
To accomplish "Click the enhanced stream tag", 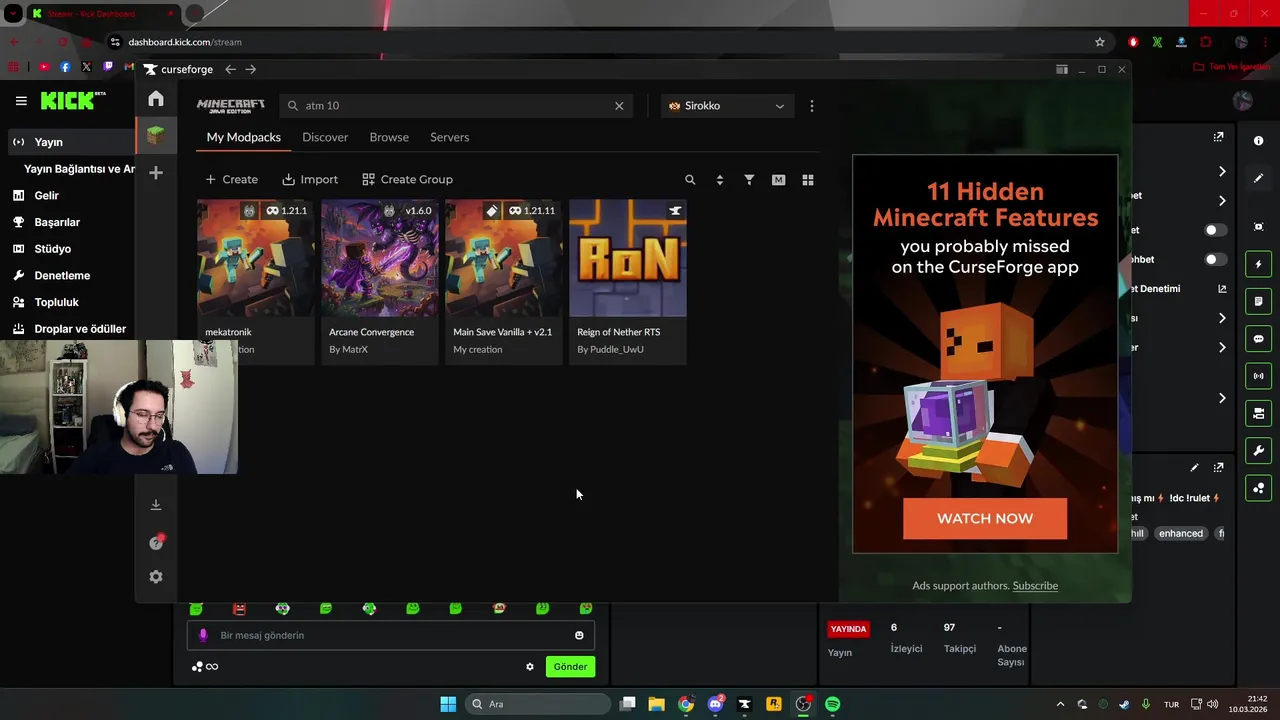I will pyautogui.click(x=1181, y=534).
